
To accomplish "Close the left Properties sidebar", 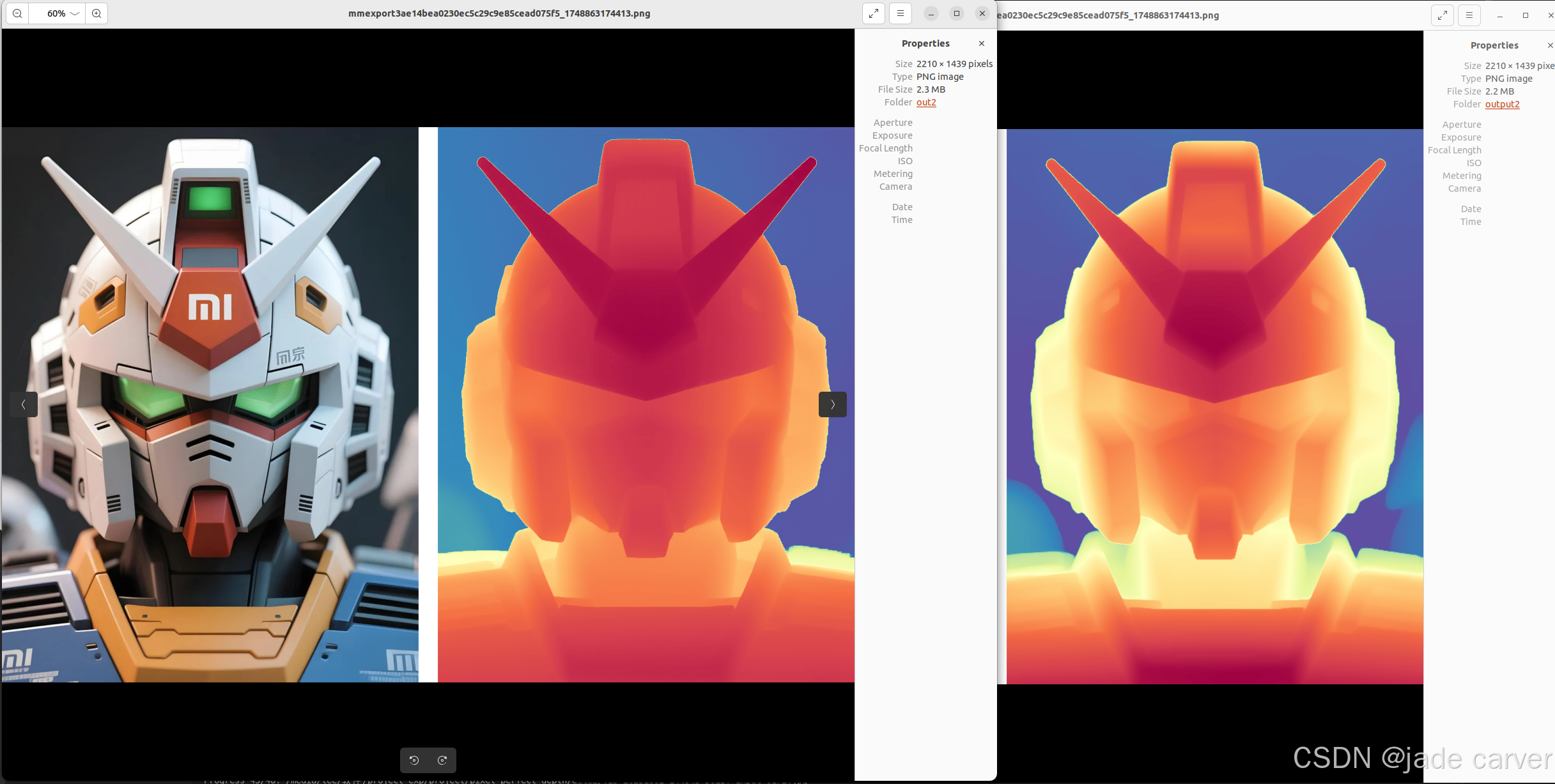I will coord(982,43).
